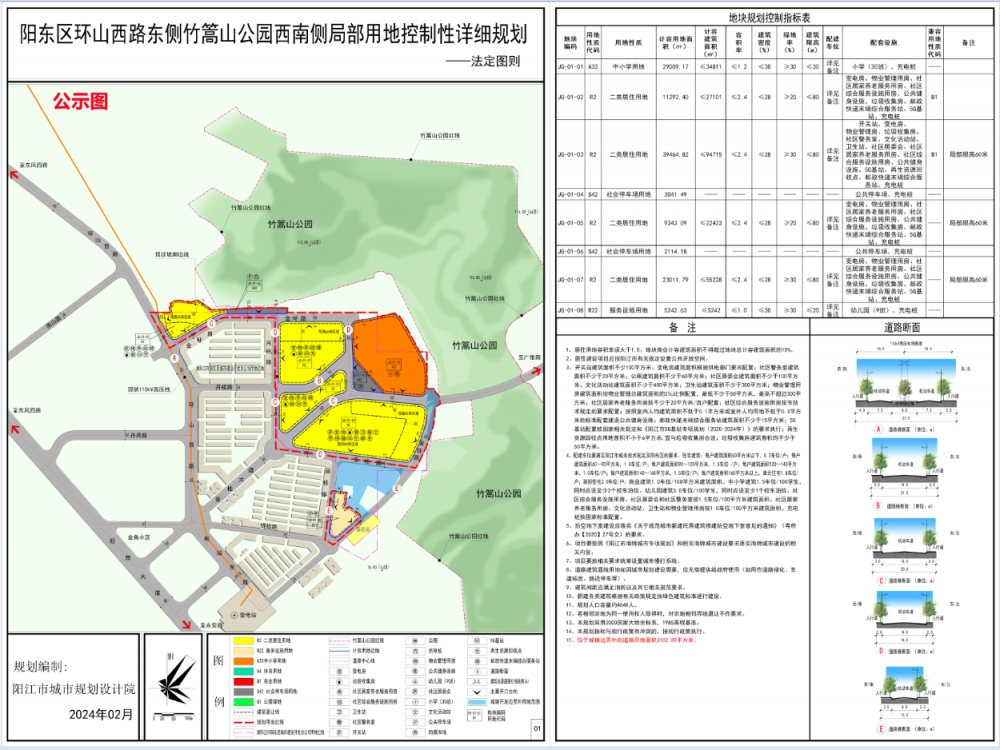The image size is (1000, 750).
Task: Click the 金鸟小区 map label
Action: (x=138, y=538)
